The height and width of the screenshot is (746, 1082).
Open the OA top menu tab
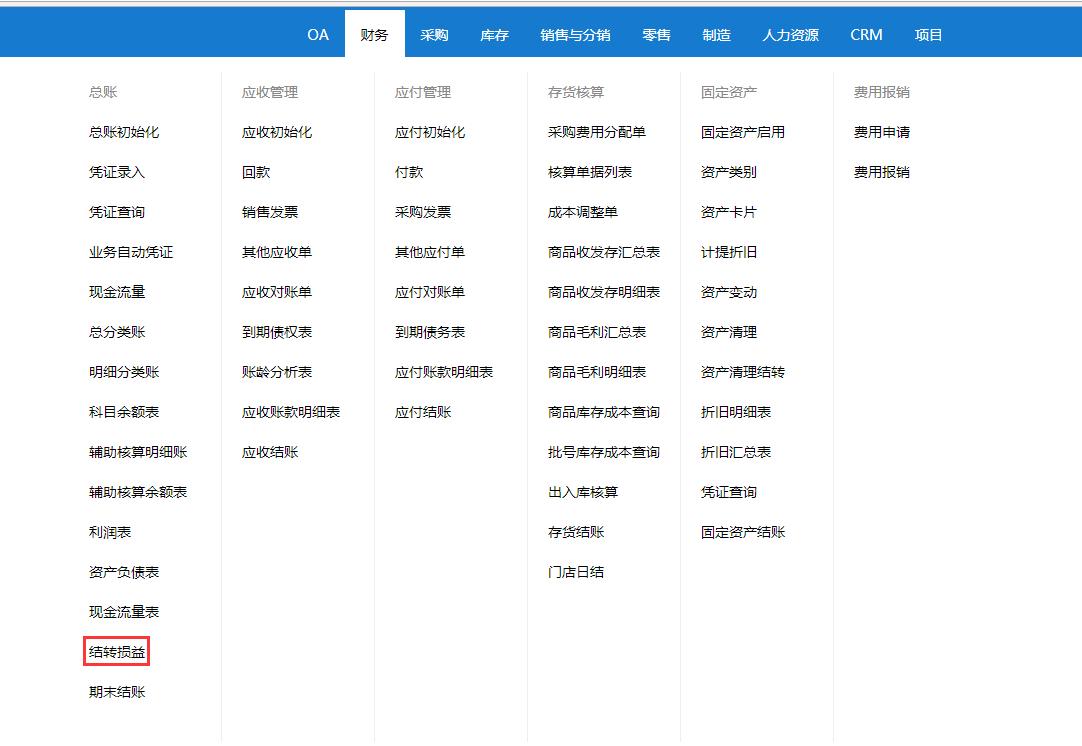click(317, 35)
